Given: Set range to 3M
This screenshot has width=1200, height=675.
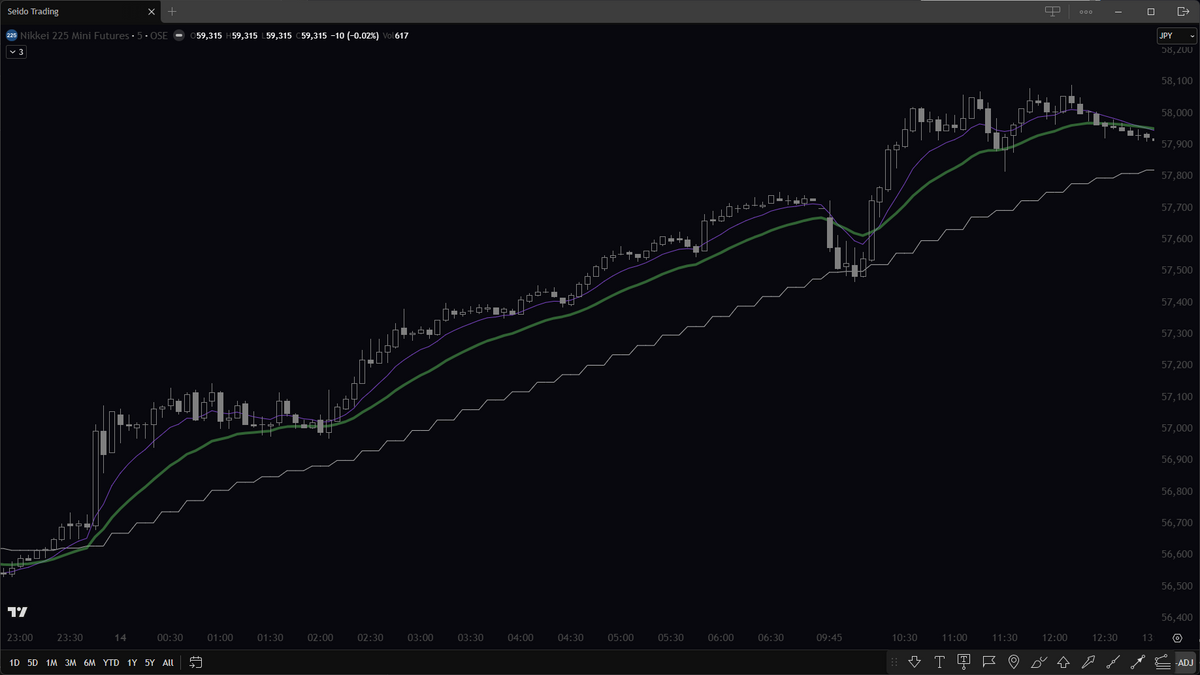Looking at the screenshot, I should point(70,662).
